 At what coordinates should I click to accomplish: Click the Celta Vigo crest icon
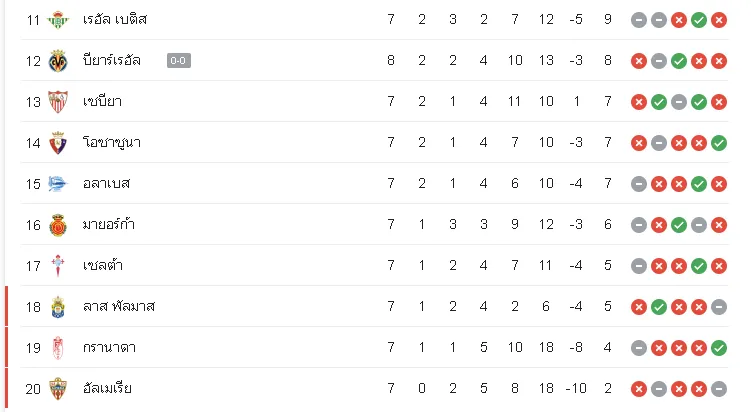click(x=58, y=266)
